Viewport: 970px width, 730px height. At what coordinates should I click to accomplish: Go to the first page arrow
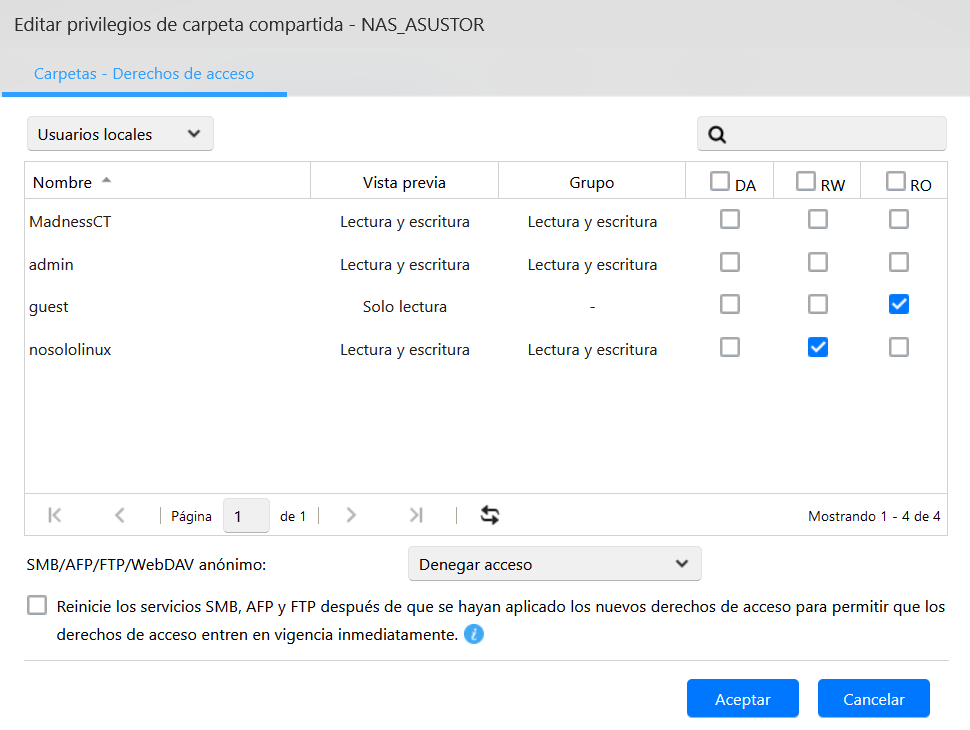pos(55,516)
